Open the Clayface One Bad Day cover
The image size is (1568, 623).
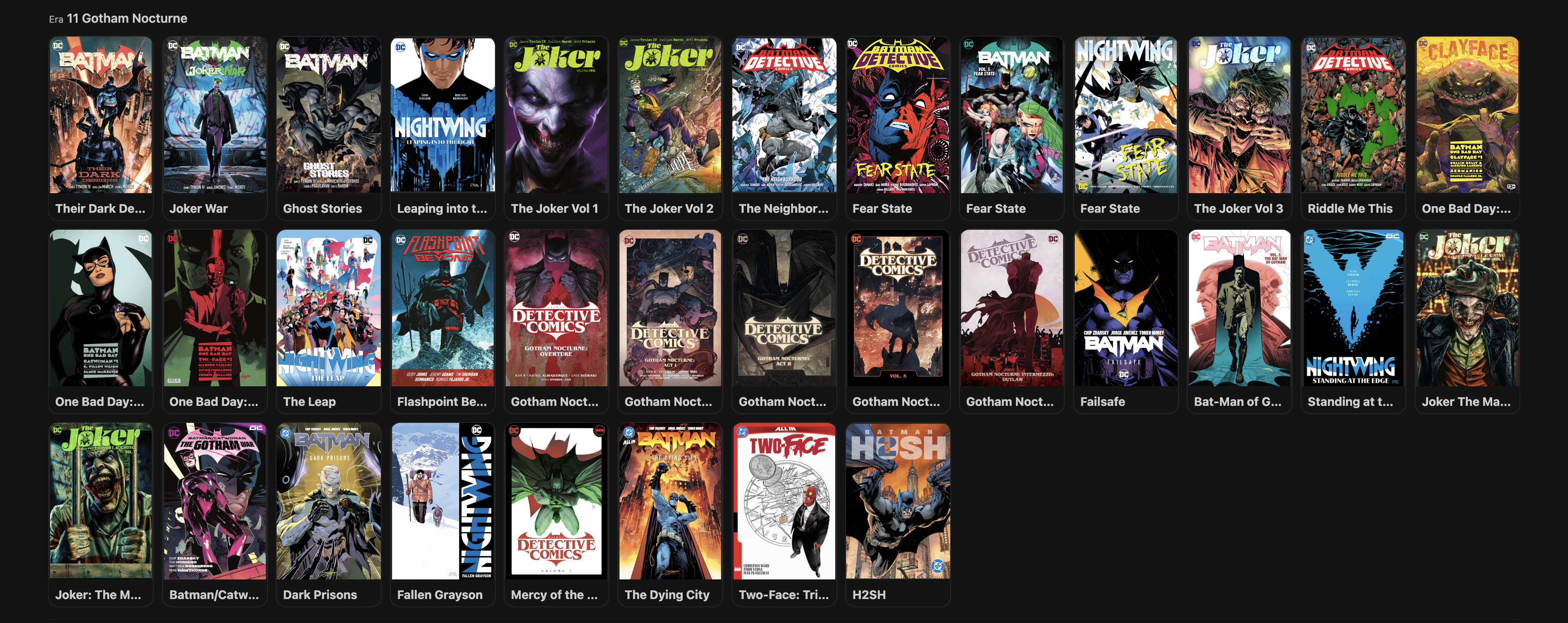1467,115
